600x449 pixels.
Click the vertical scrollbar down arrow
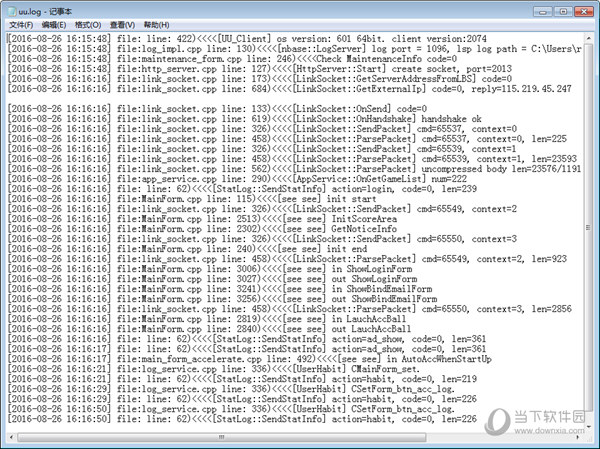pyautogui.click(x=590, y=424)
